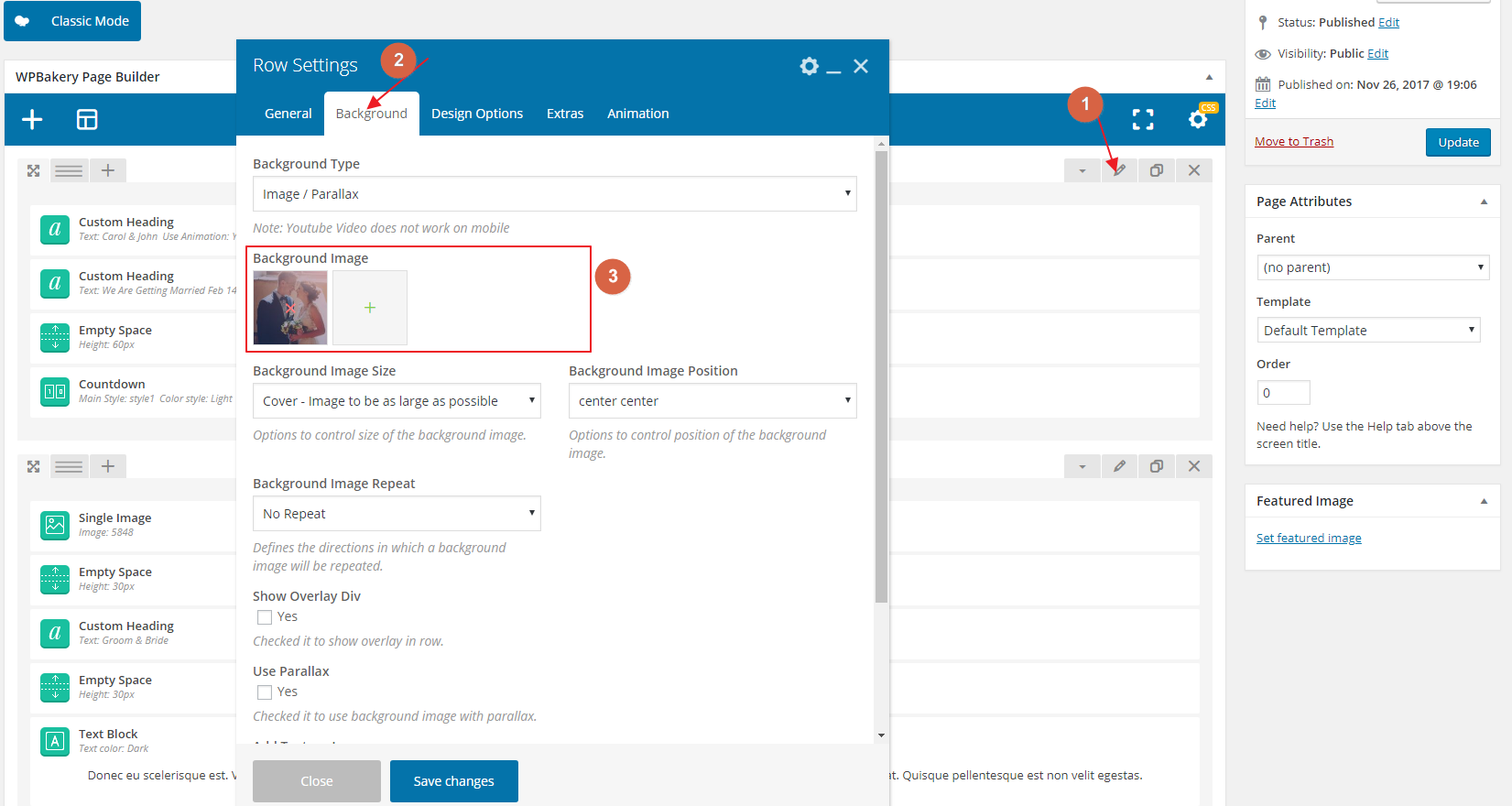The width and height of the screenshot is (1512, 806).
Task: Focus the Order input field
Action: pyautogui.click(x=1284, y=392)
